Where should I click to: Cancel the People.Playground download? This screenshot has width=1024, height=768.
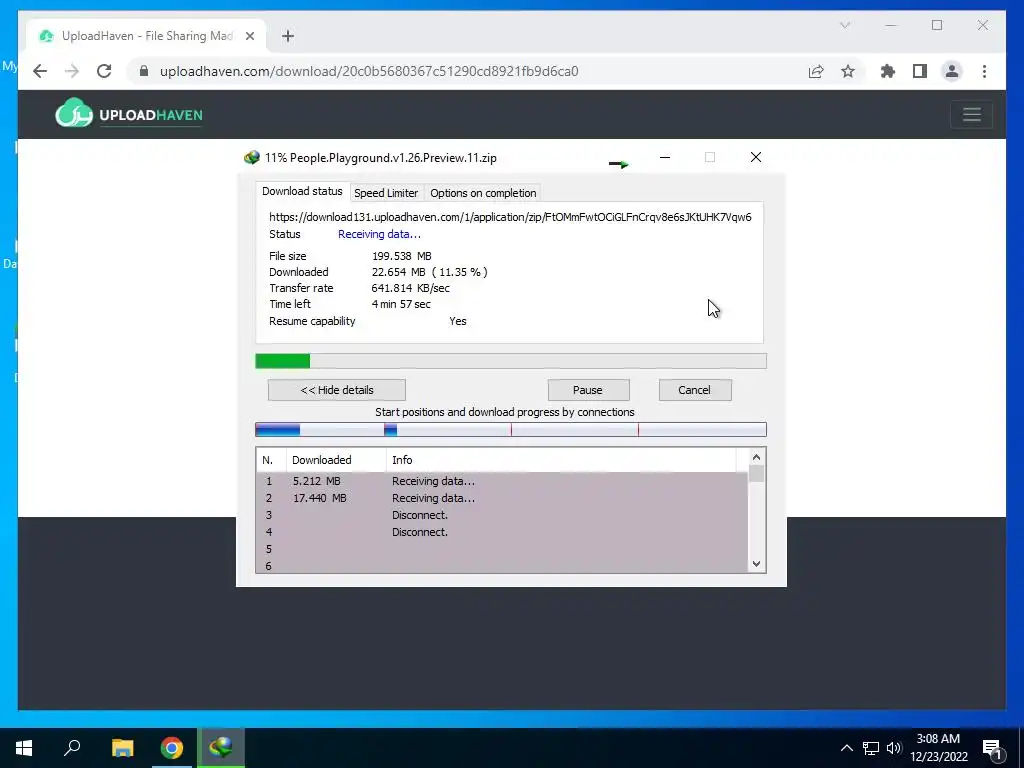[695, 390]
